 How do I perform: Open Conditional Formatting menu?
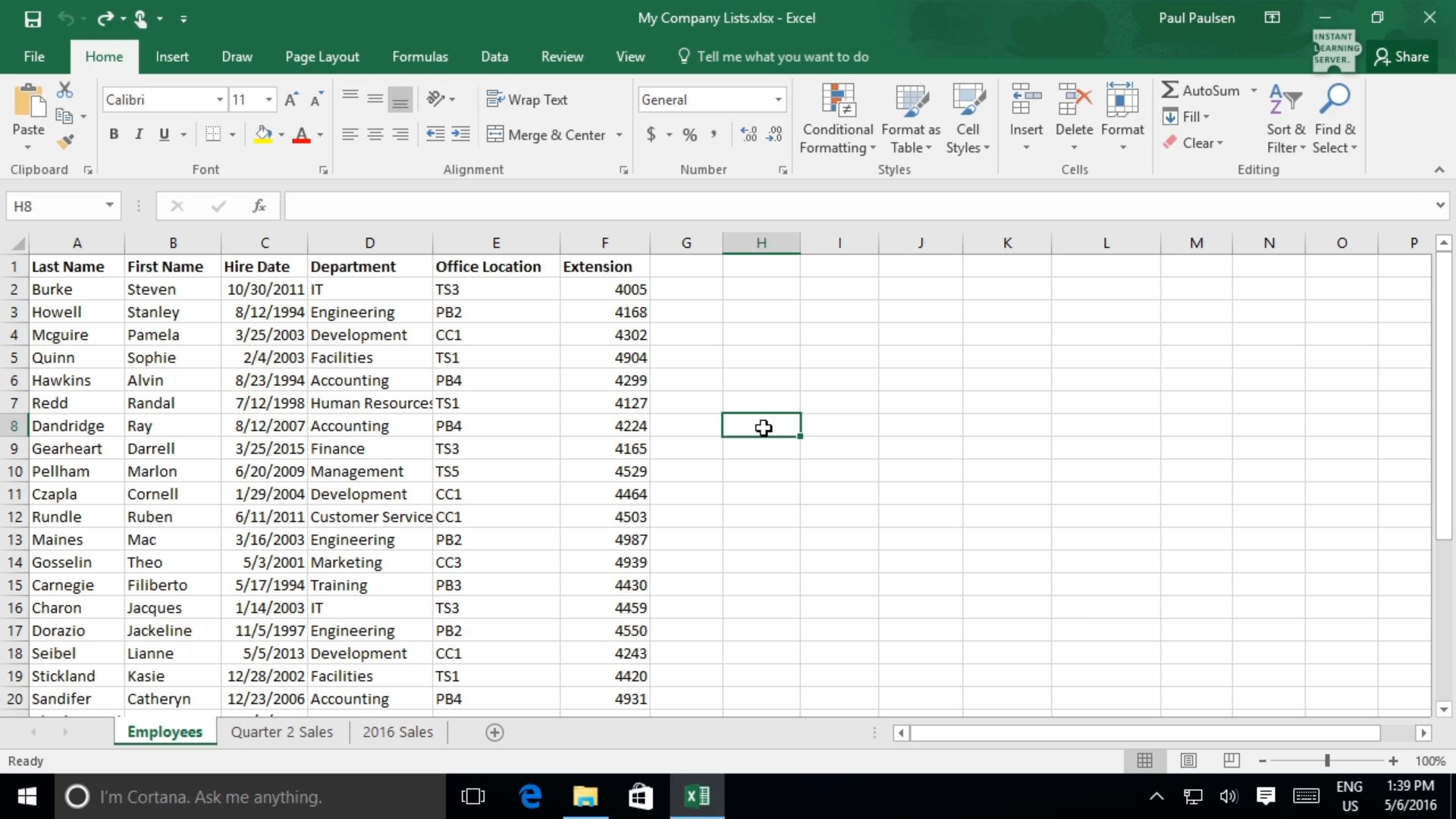838,118
